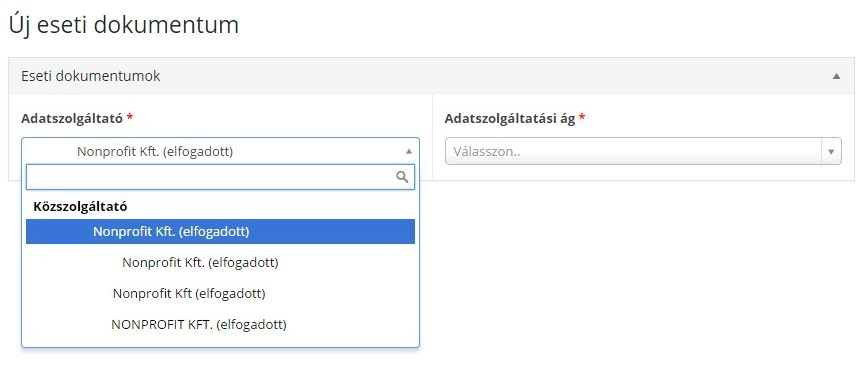This screenshot has height=369, width=863.
Task: Open the Adatszolgáltatási ág dropdown arrow
Action: coord(831,151)
